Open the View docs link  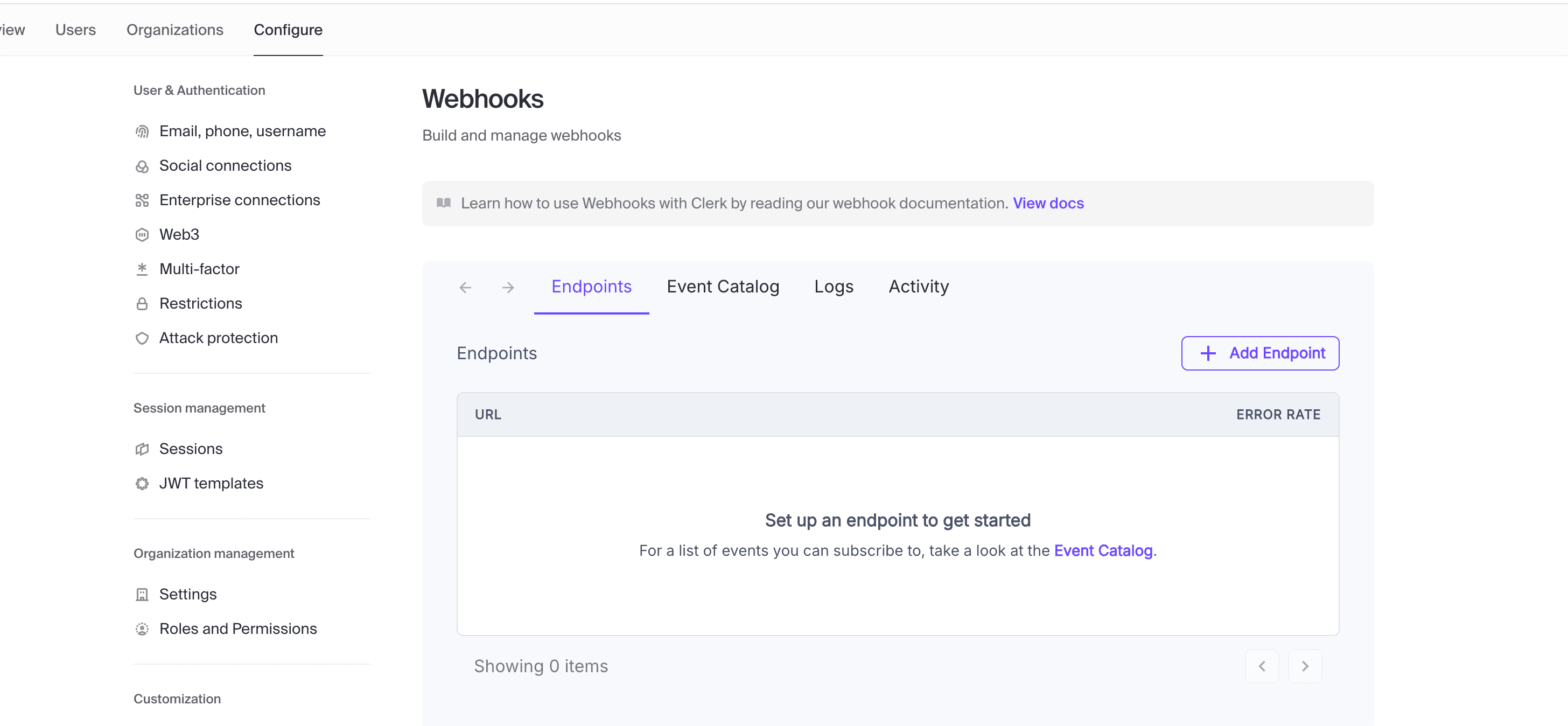[1048, 203]
